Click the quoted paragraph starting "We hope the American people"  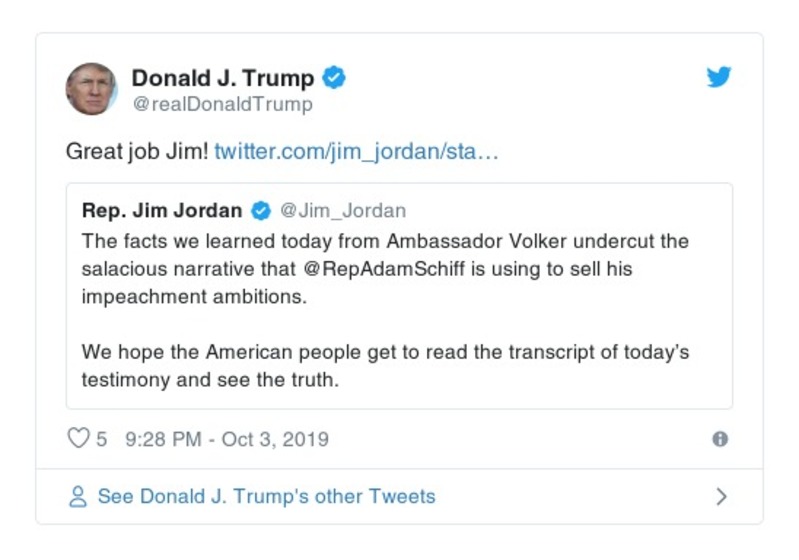click(x=385, y=367)
